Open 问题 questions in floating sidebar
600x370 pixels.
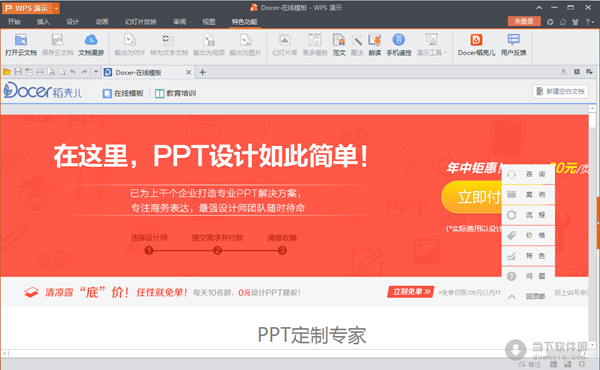click(x=528, y=276)
